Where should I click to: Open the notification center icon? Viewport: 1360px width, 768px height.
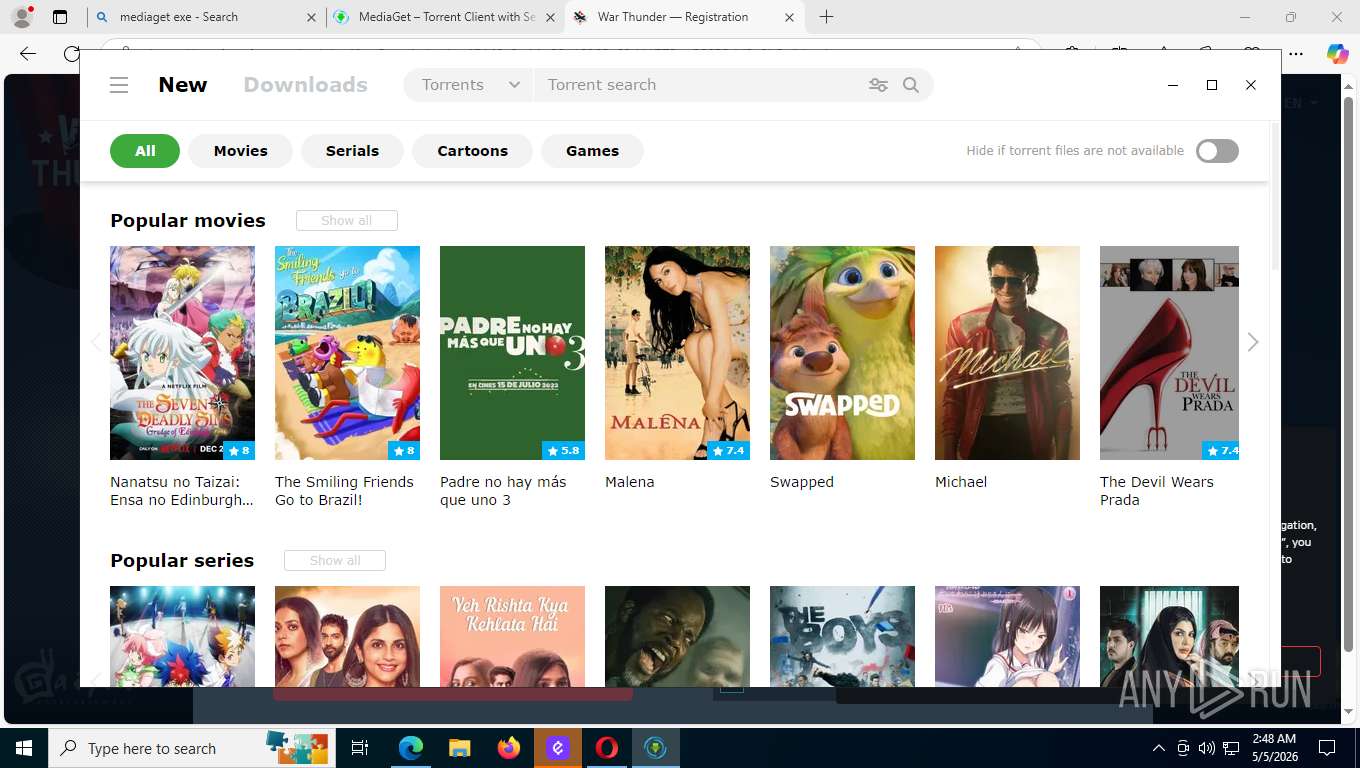pos(1327,748)
